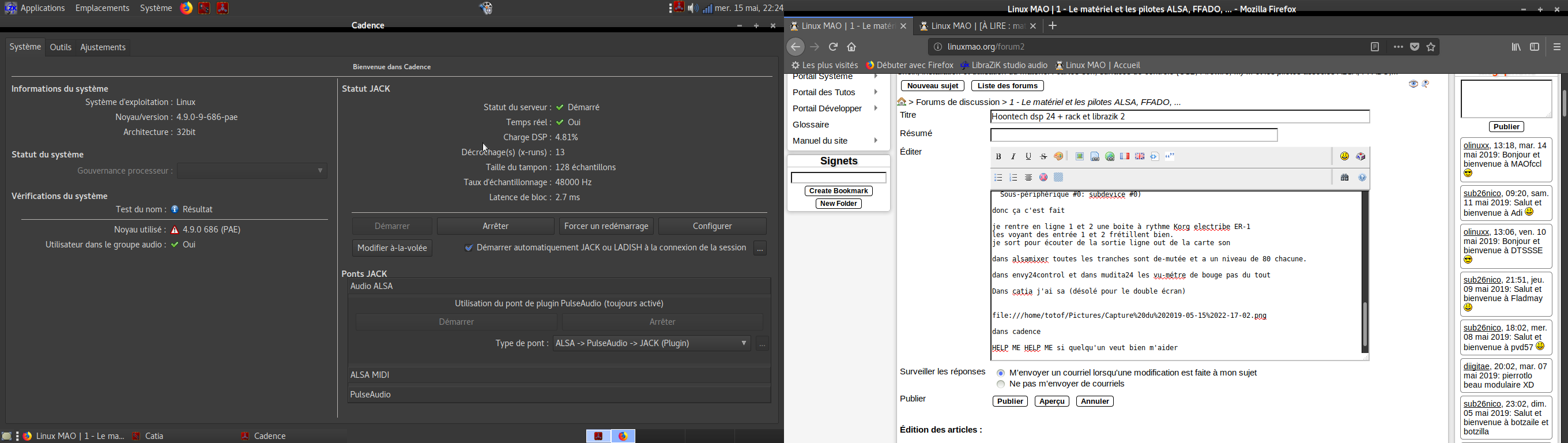Open the search binoculars tool in editor
This screenshot has height=443, width=1568.
1344,178
